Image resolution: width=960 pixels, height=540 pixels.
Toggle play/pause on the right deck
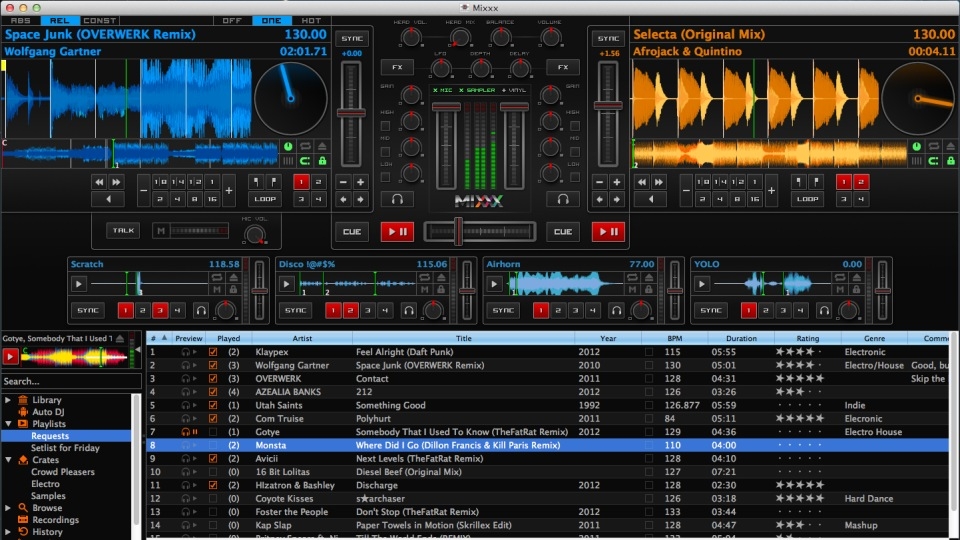608,231
